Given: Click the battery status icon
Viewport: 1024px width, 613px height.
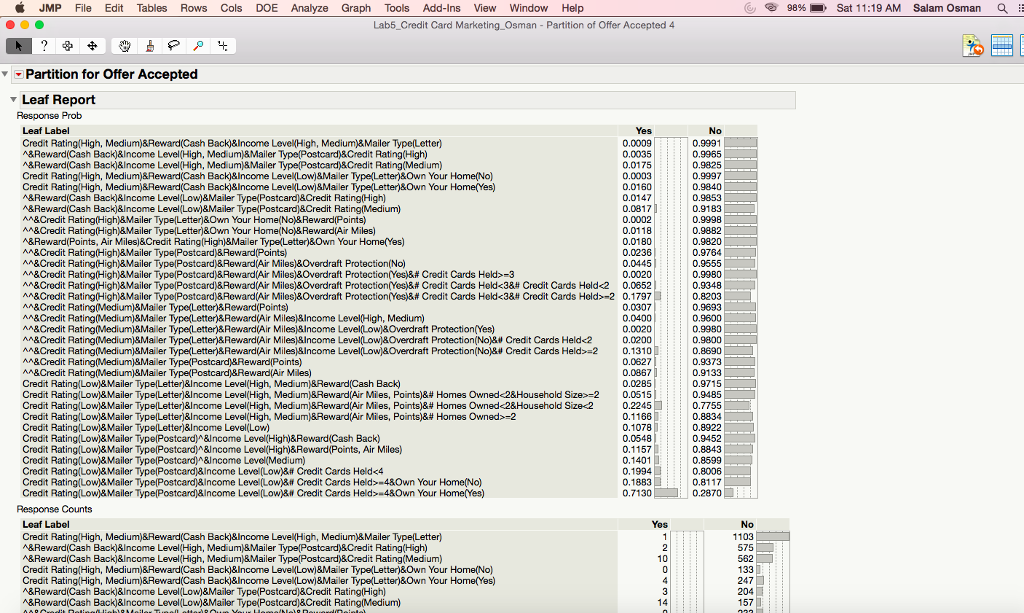Looking at the screenshot, I should point(818,8).
